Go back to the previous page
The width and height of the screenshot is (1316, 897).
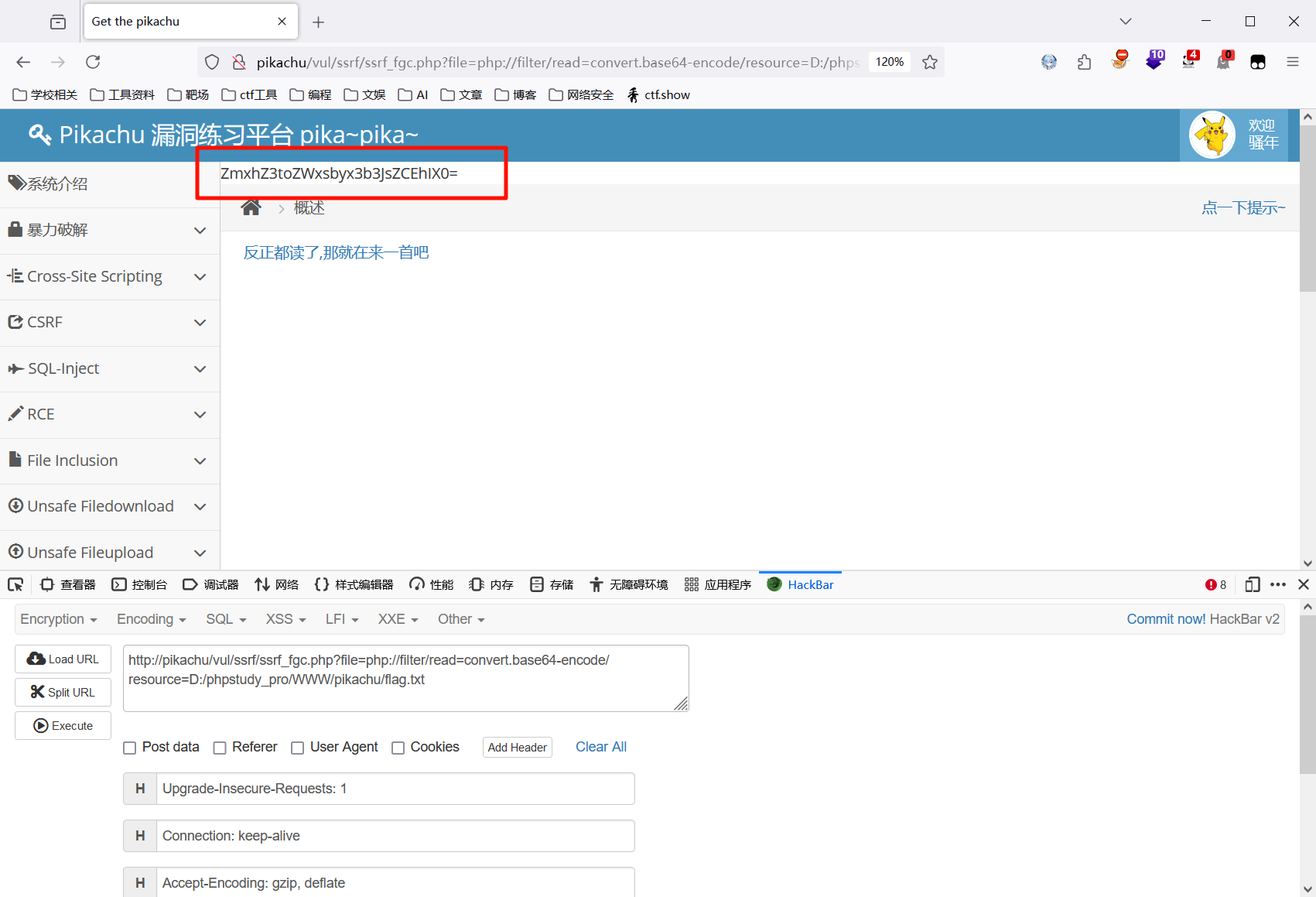(x=23, y=62)
